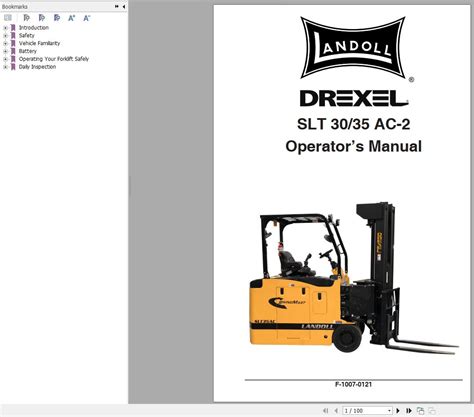This screenshot has height=417, width=474.
Task: Expand Operating Your Forklift Safely bookmark
Action: pyautogui.click(x=5, y=59)
